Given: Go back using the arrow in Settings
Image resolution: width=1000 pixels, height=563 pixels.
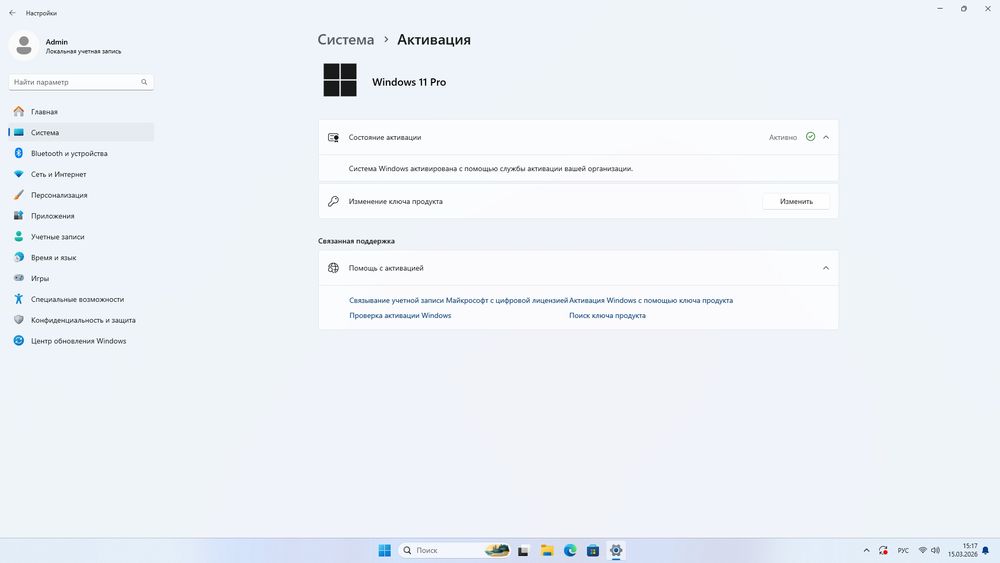Looking at the screenshot, I should pyautogui.click(x=12, y=13).
